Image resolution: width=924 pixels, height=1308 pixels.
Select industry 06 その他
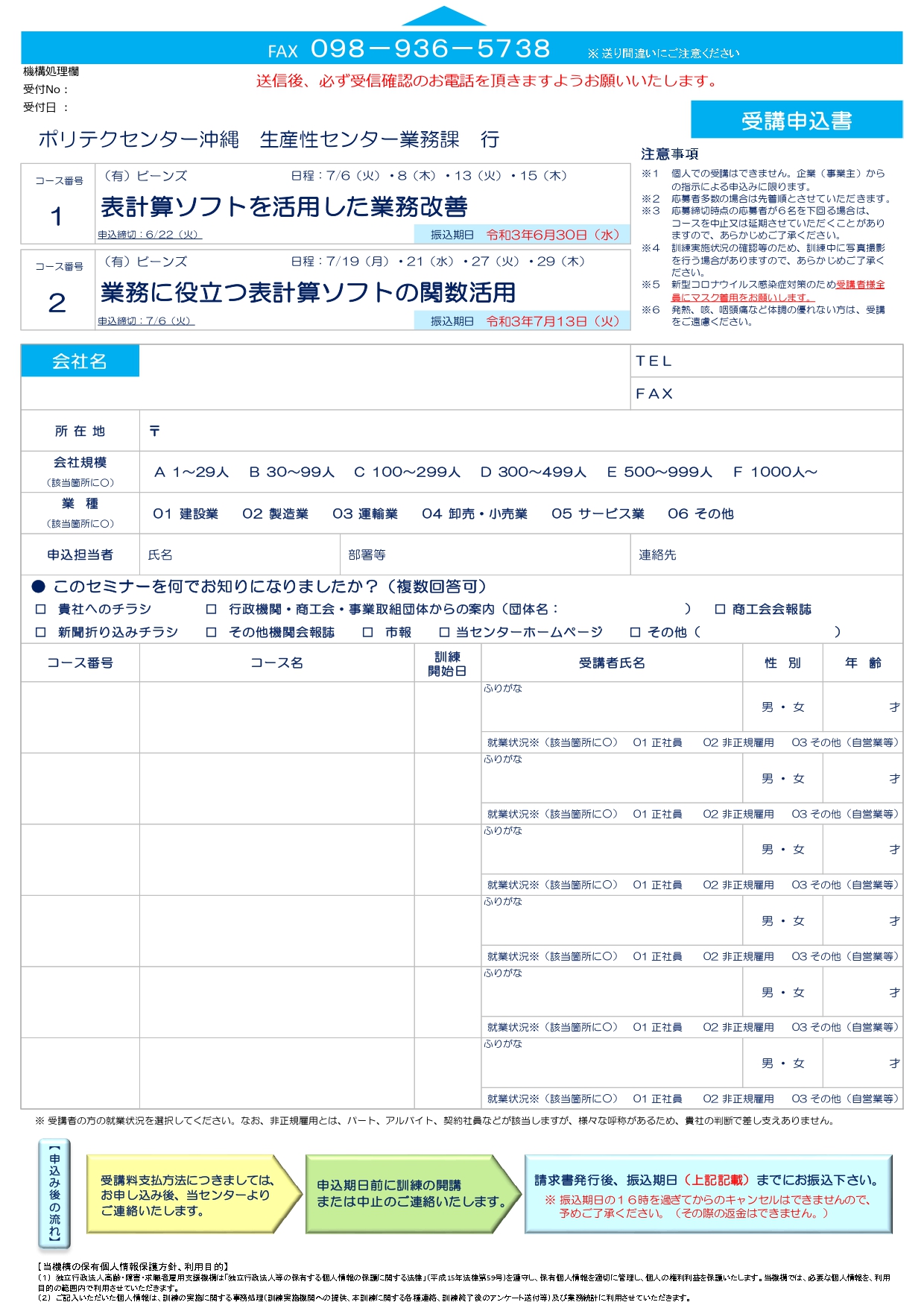click(x=700, y=514)
